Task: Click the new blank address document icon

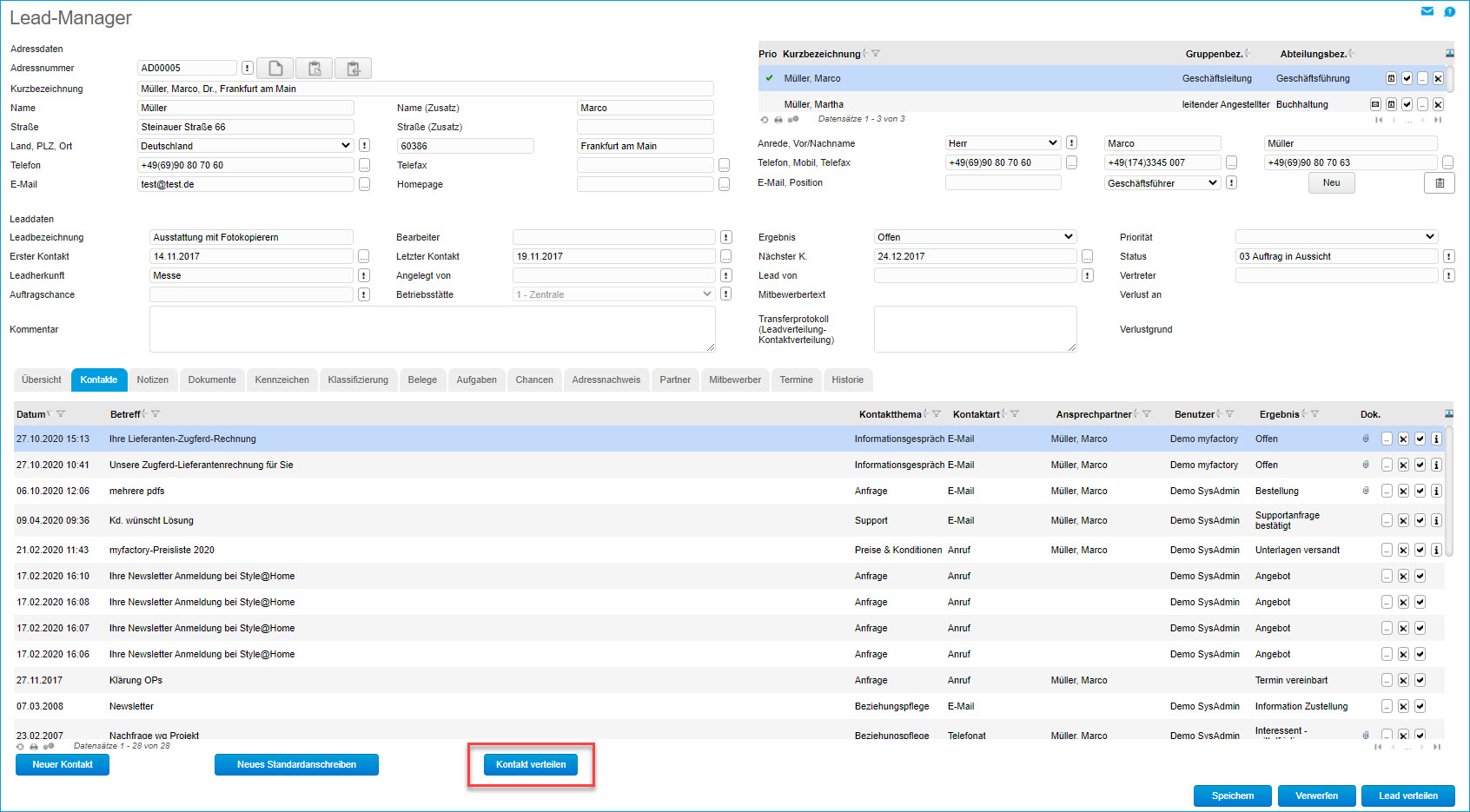Action: point(275,68)
